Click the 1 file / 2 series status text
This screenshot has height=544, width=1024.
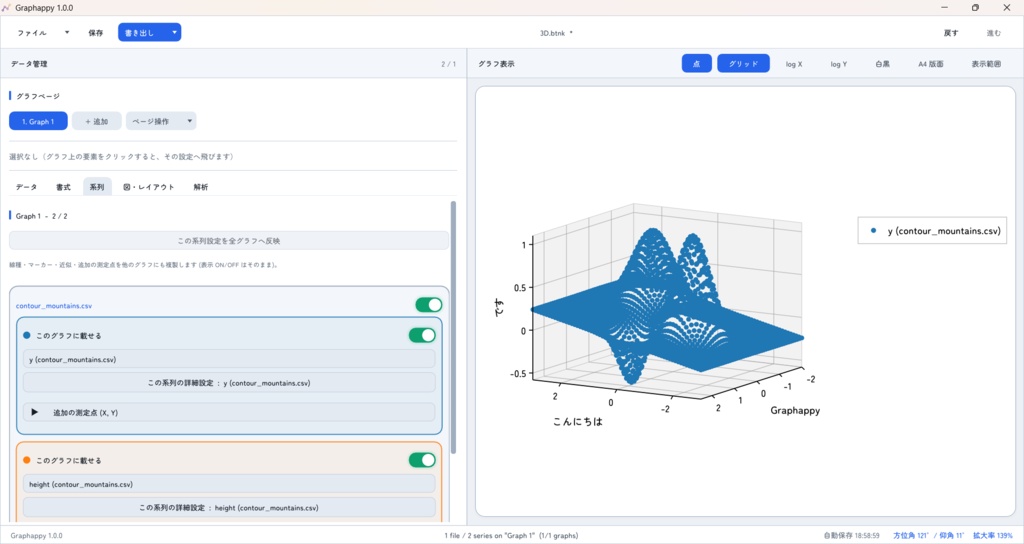(511, 536)
